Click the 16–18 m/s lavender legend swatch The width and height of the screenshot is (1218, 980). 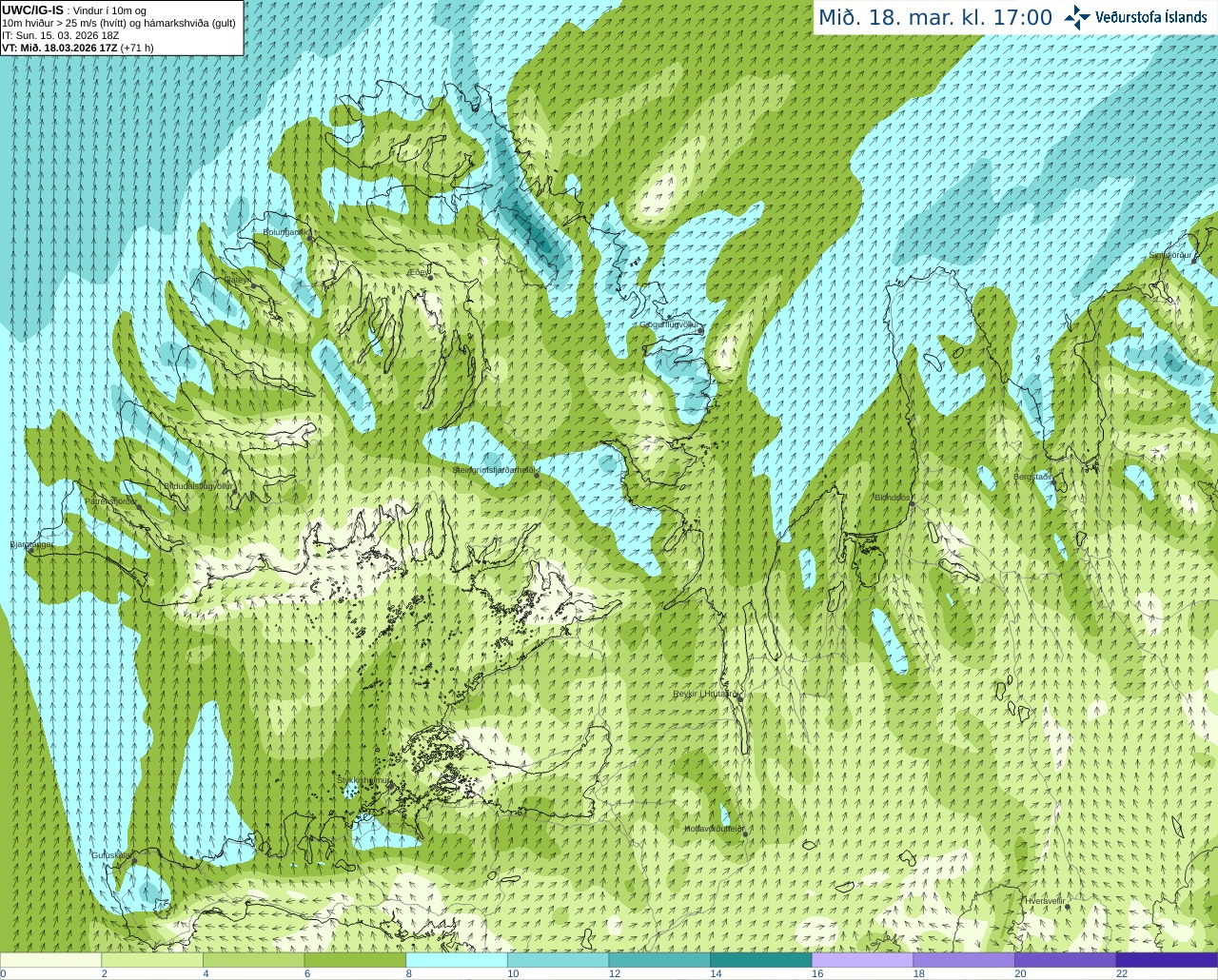863,960
